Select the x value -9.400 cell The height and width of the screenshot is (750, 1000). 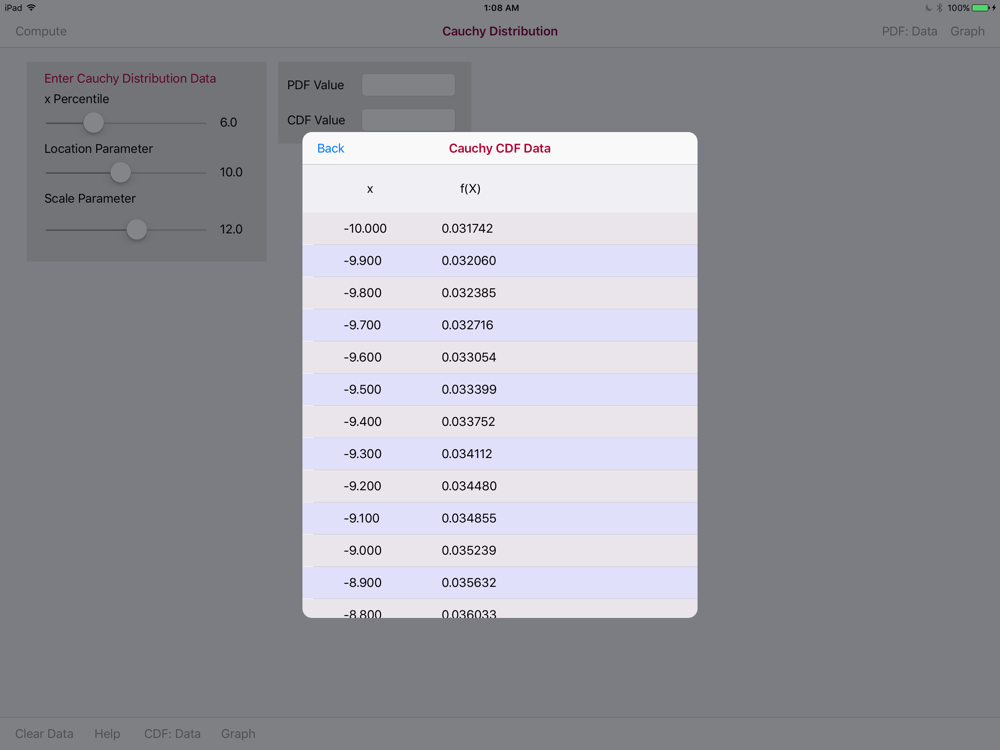pyautogui.click(x=362, y=422)
